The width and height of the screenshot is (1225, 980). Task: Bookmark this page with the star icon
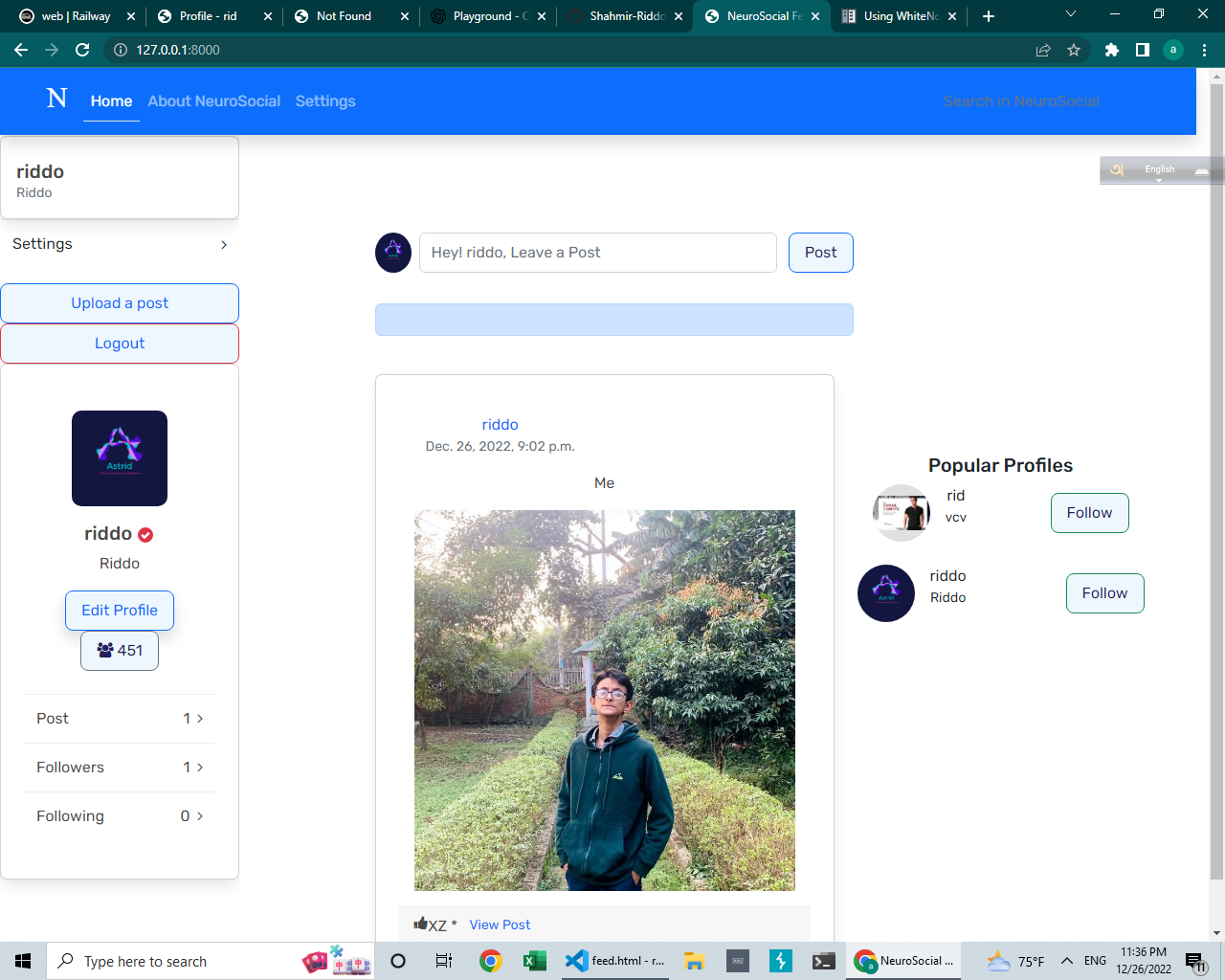click(1074, 50)
